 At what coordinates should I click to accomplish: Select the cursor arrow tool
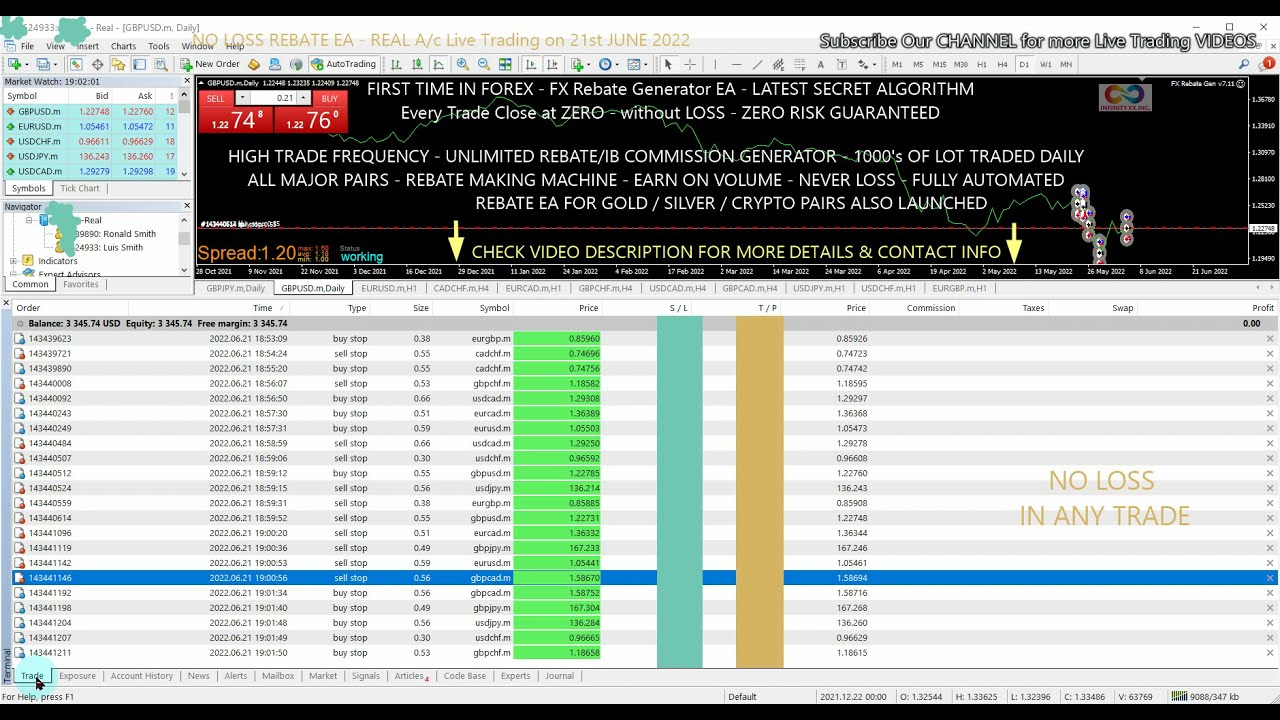(x=668, y=64)
